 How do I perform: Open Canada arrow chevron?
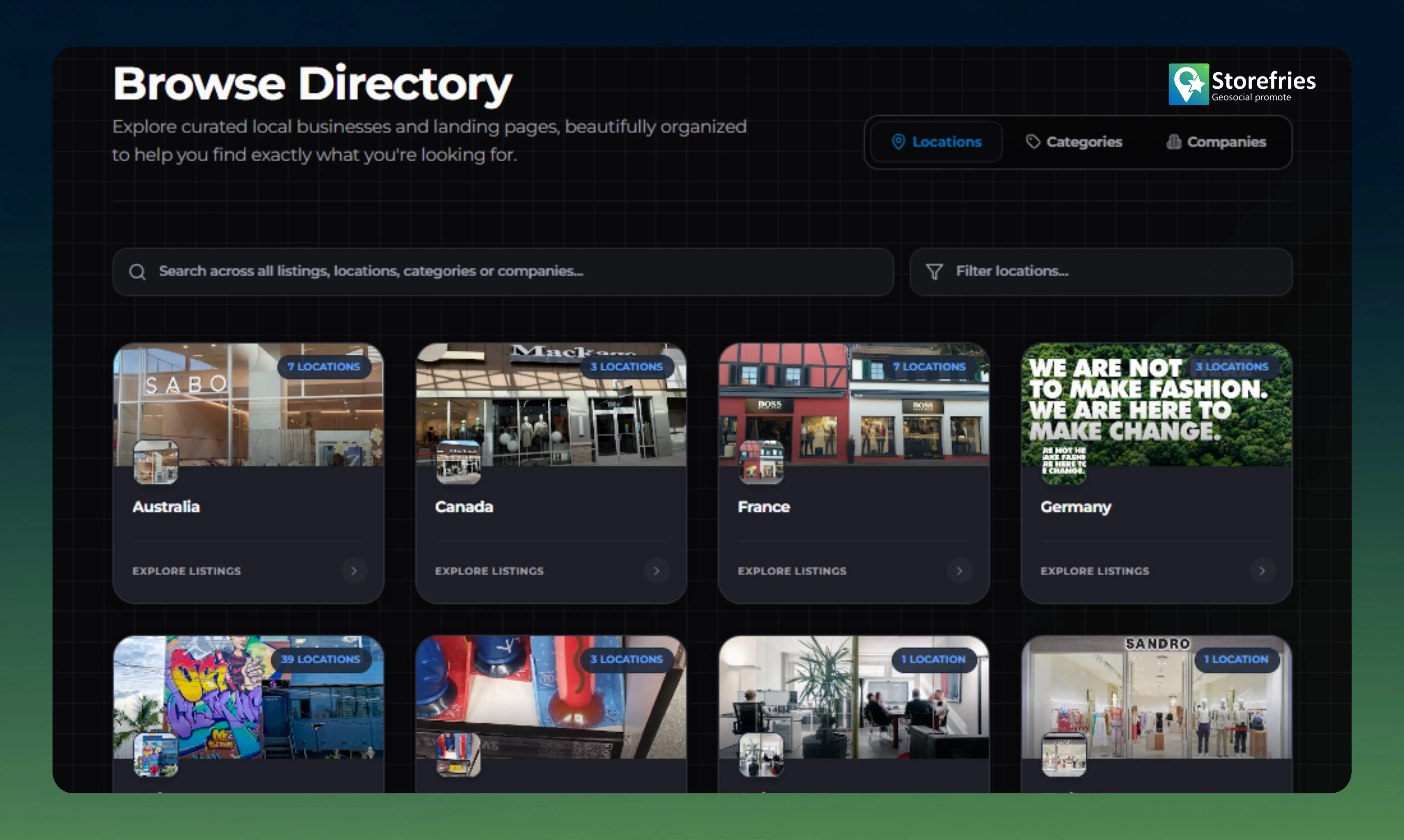point(657,571)
